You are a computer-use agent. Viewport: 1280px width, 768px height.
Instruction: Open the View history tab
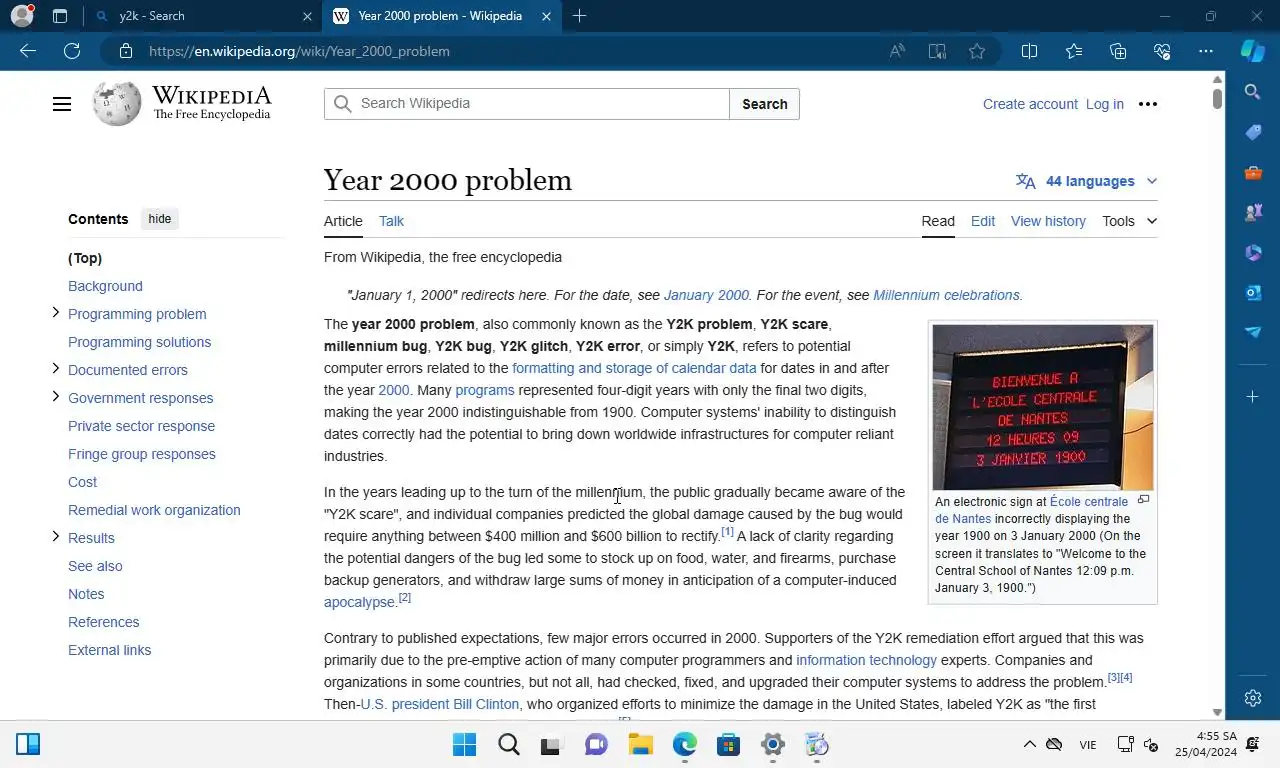point(1048,221)
